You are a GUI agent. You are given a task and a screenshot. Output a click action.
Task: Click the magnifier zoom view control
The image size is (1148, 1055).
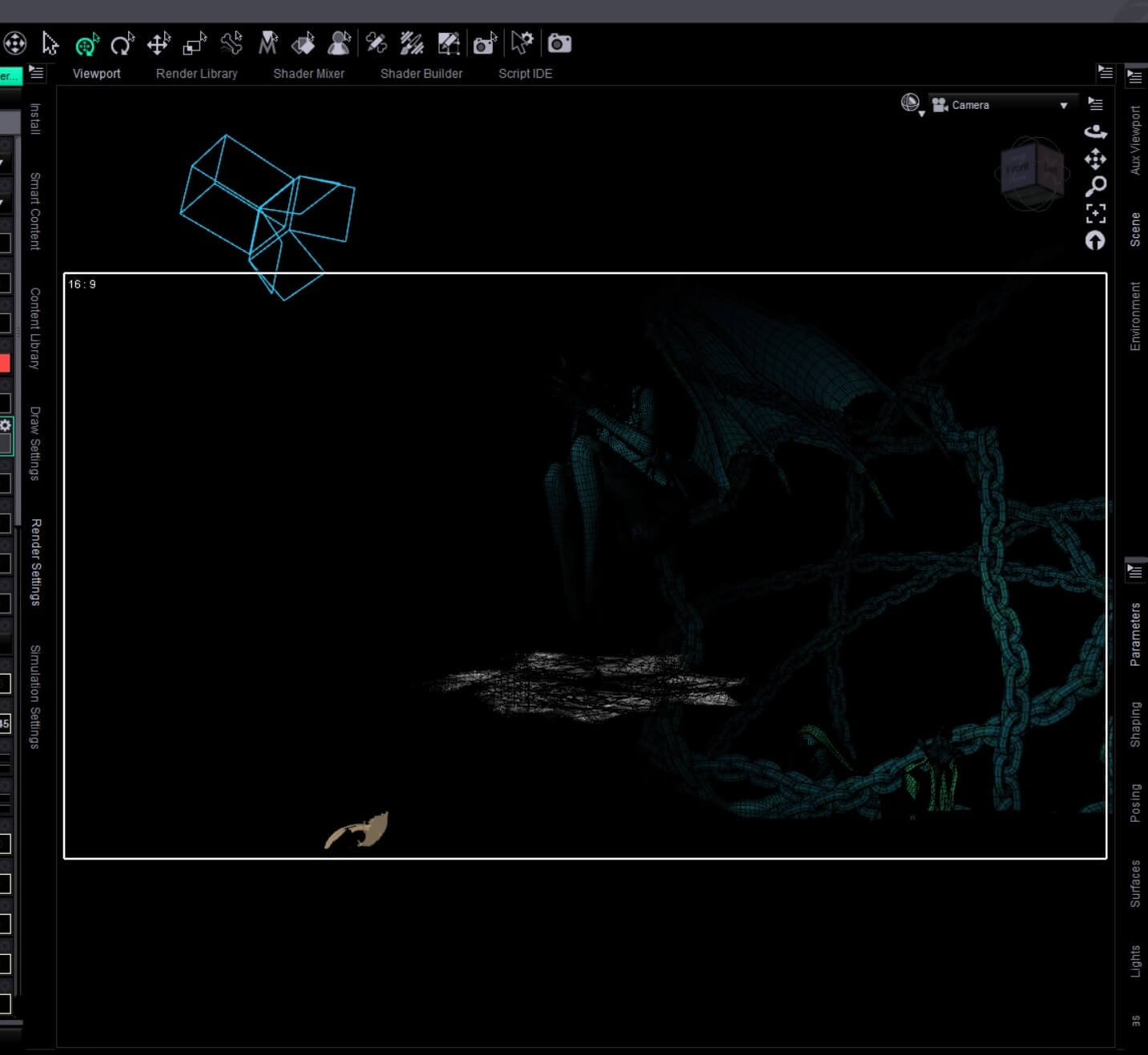pyautogui.click(x=1095, y=186)
